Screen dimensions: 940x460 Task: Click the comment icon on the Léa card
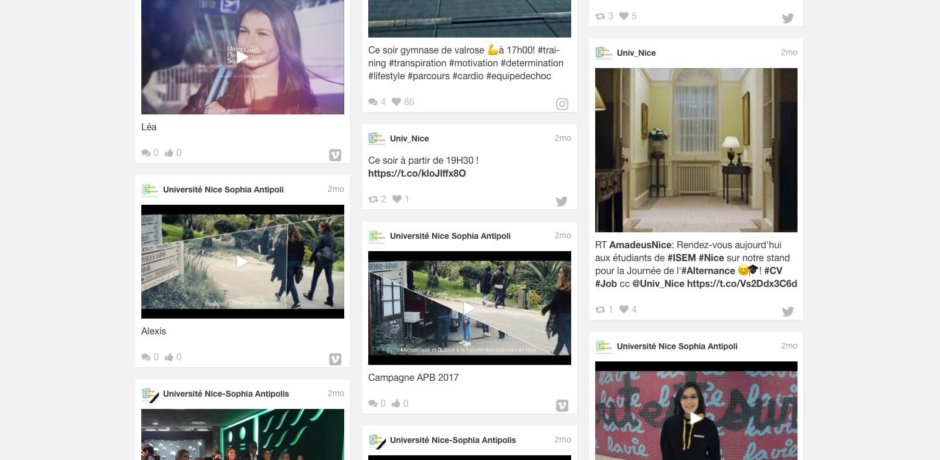tap(146, 153)
